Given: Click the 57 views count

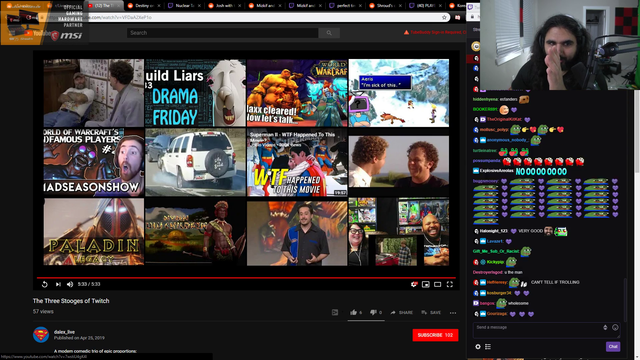Looking at the screenshot, I should pyautogui.click(x=43, y=311).
